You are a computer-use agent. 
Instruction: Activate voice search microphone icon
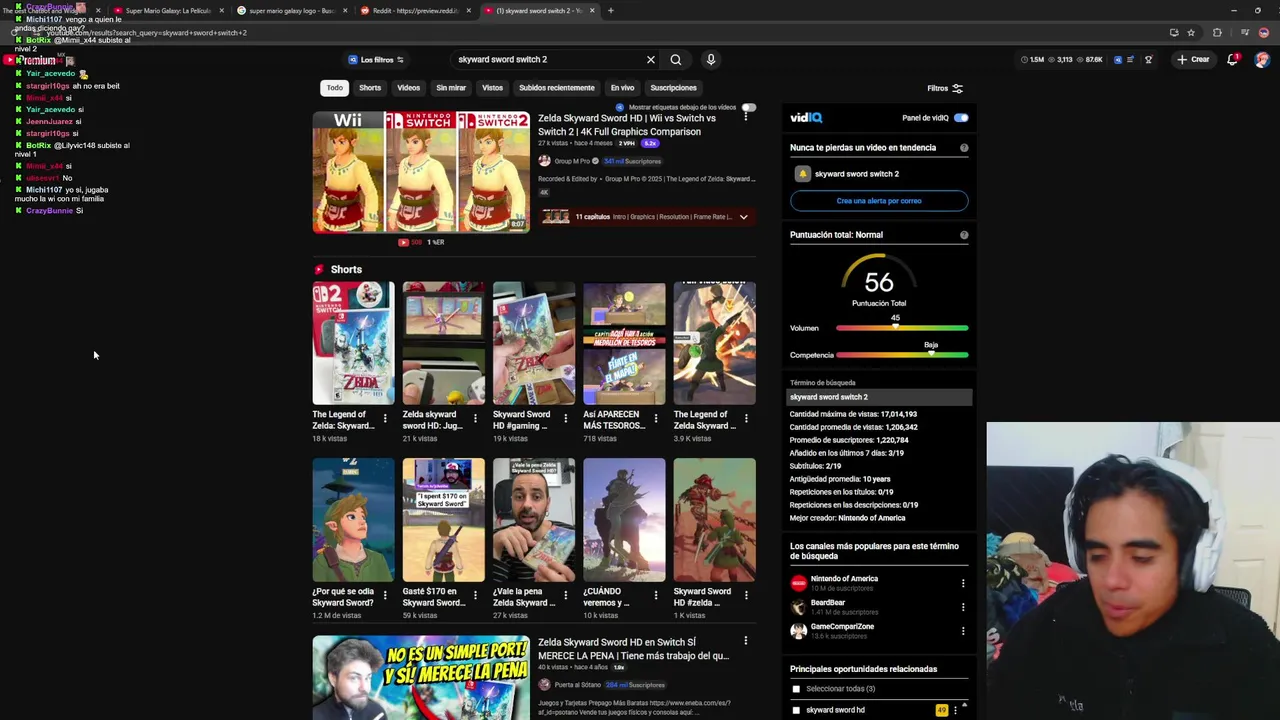[x=711, y=60]
